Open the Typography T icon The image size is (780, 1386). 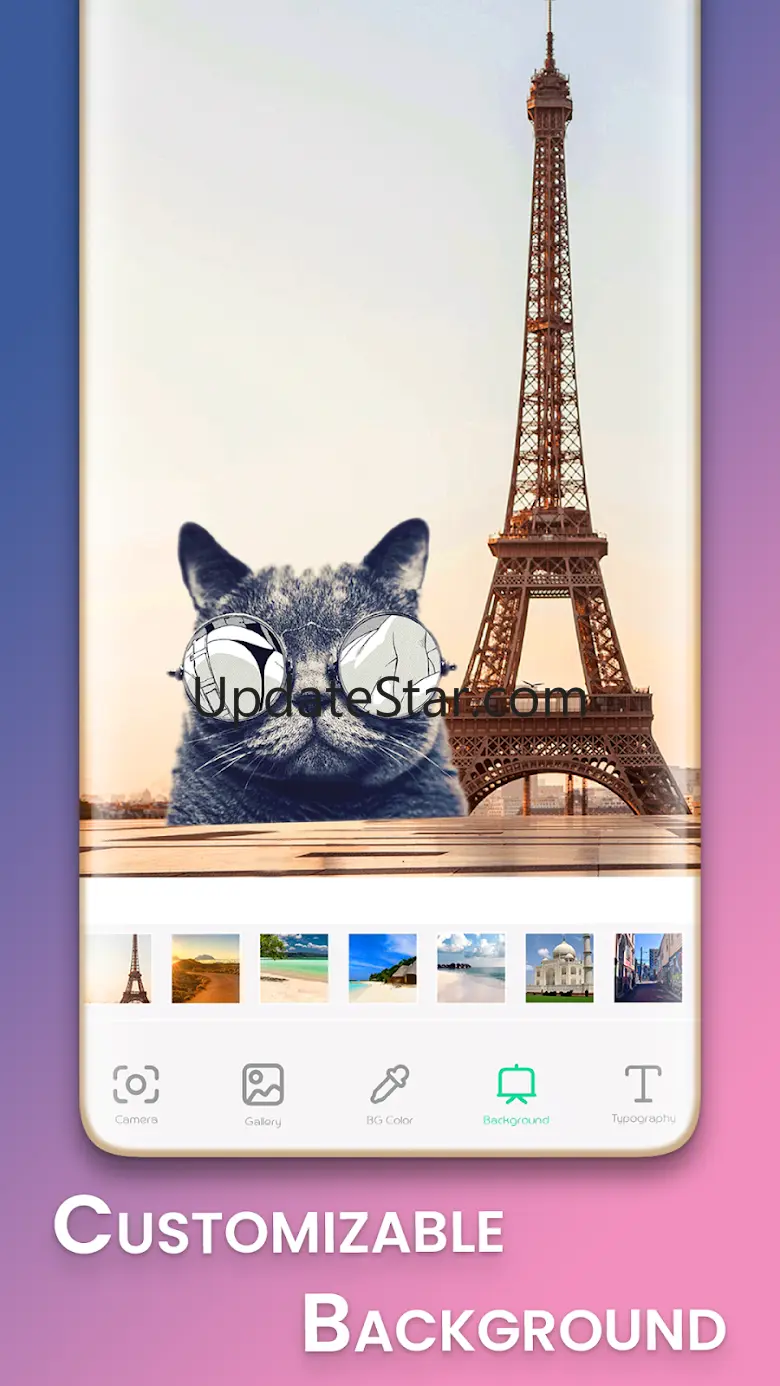pyautogui.click(x=643, y=1084)
